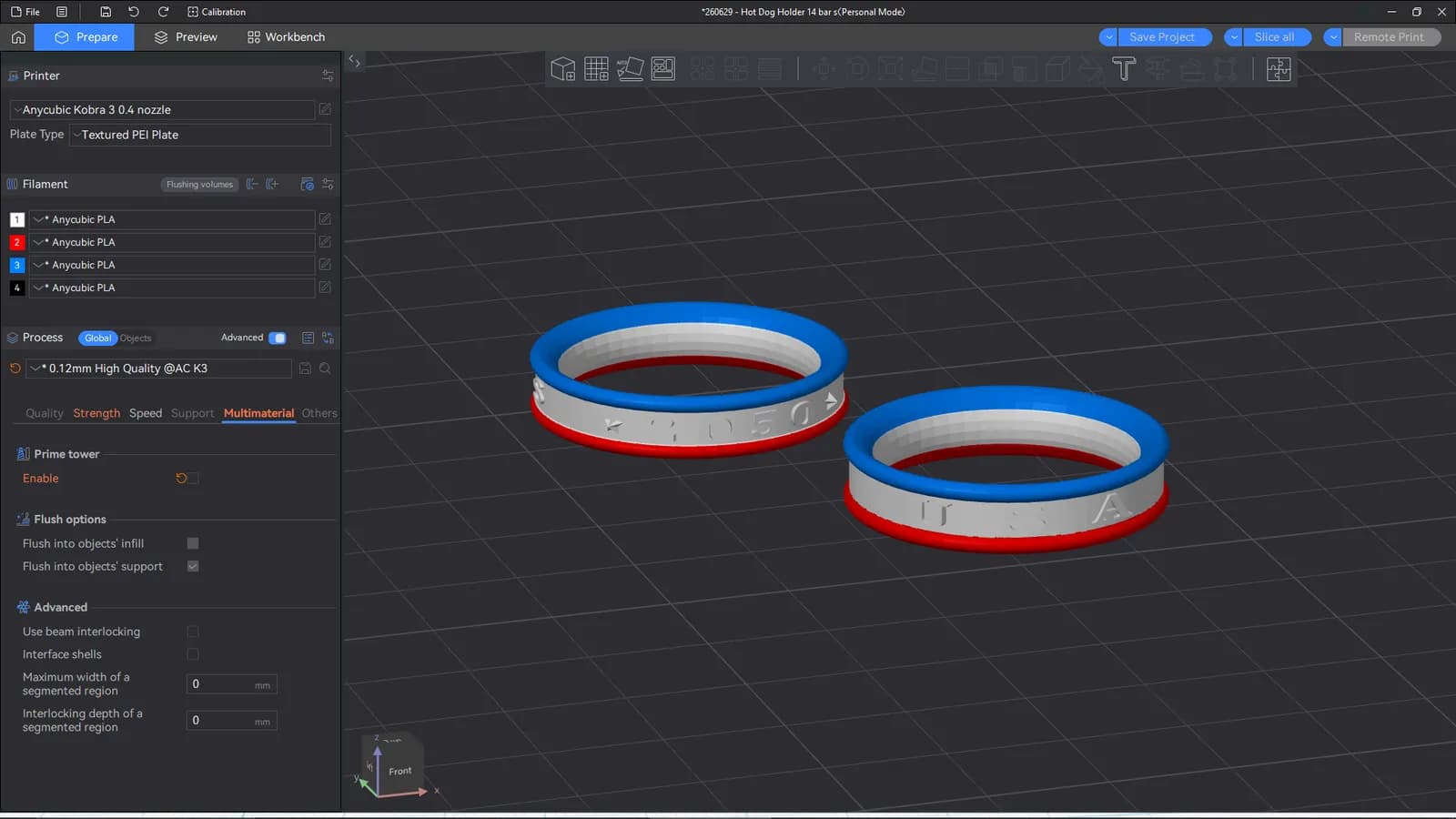The image size is (1456, 819).
Task: Uncheck Flush into objects' support
Action: [193, 566]
